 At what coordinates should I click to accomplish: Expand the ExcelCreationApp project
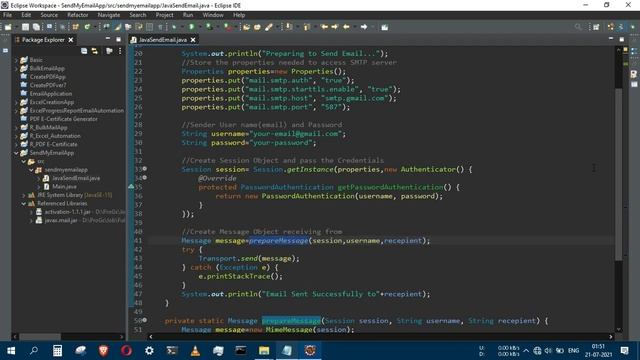click(x=16, y=102)
